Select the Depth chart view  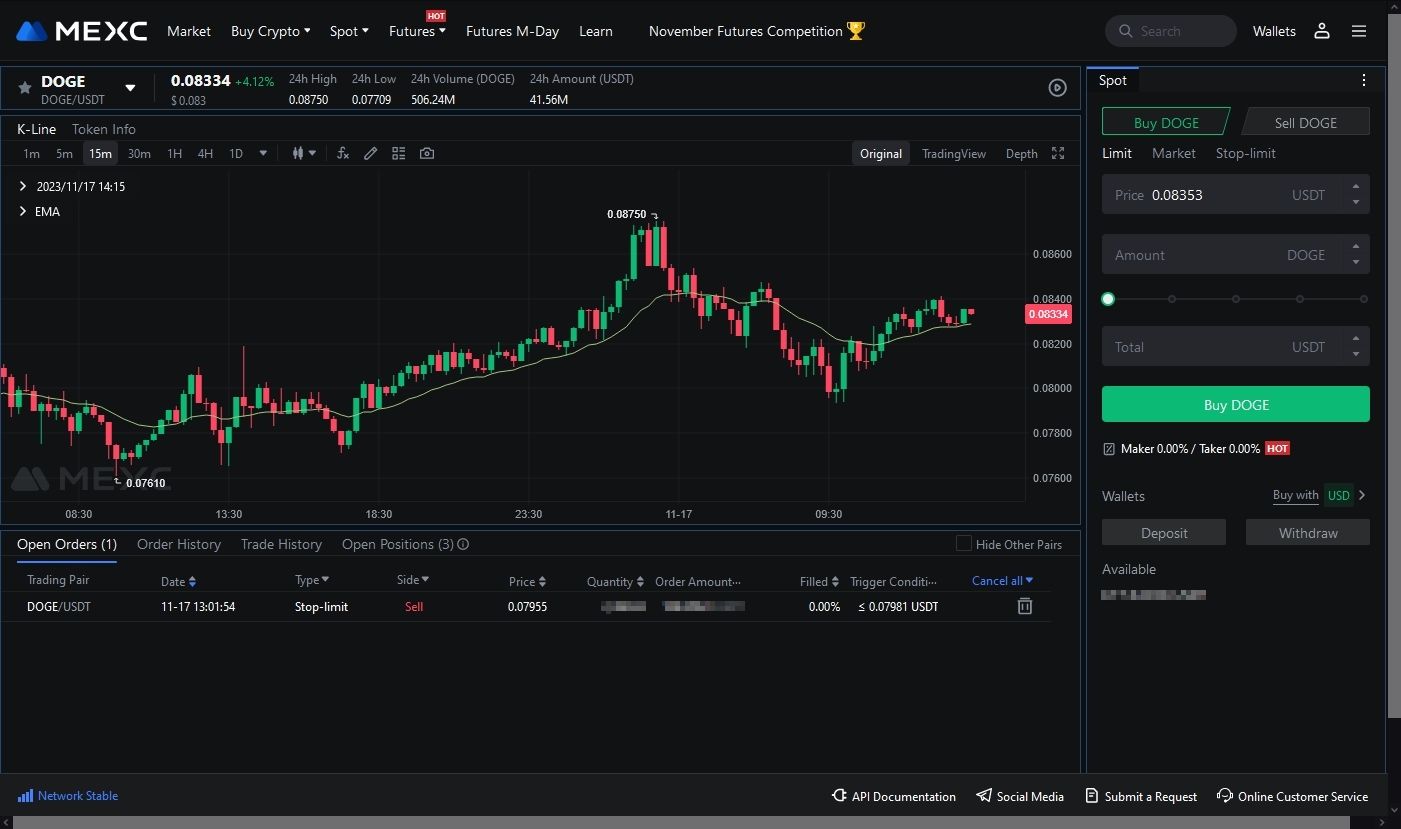1021,153
